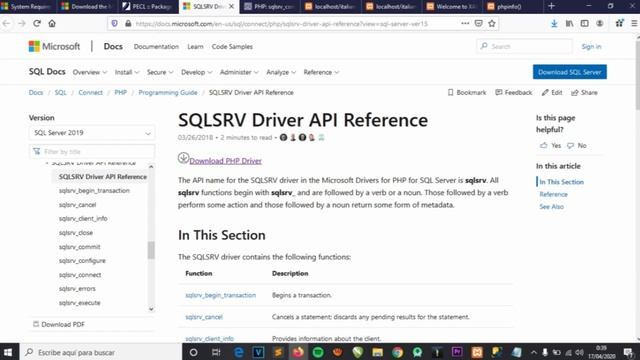Switch to the Welcome to XAMPP tab

(451, 7)
